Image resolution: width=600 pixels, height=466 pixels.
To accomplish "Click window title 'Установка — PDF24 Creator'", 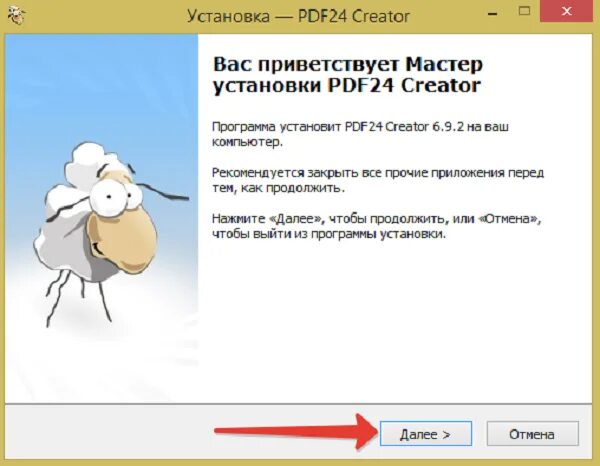I will point(298,16).
